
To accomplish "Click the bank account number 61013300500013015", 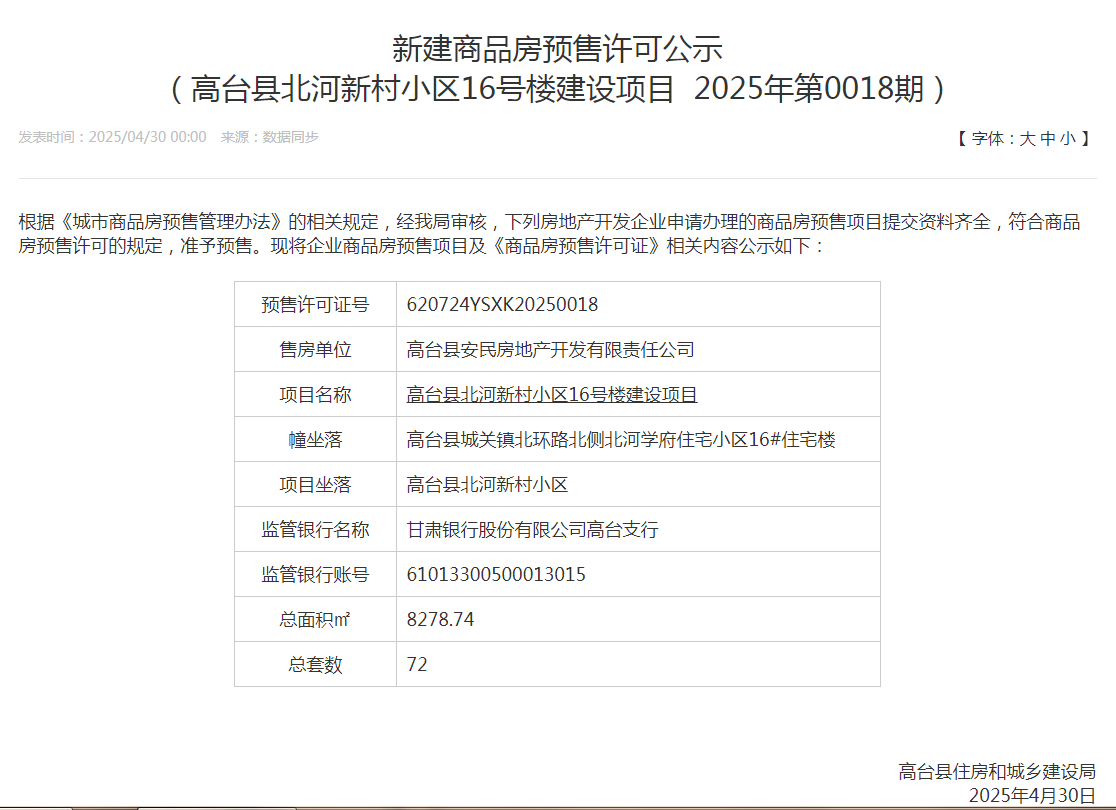I will click(496, 575).
